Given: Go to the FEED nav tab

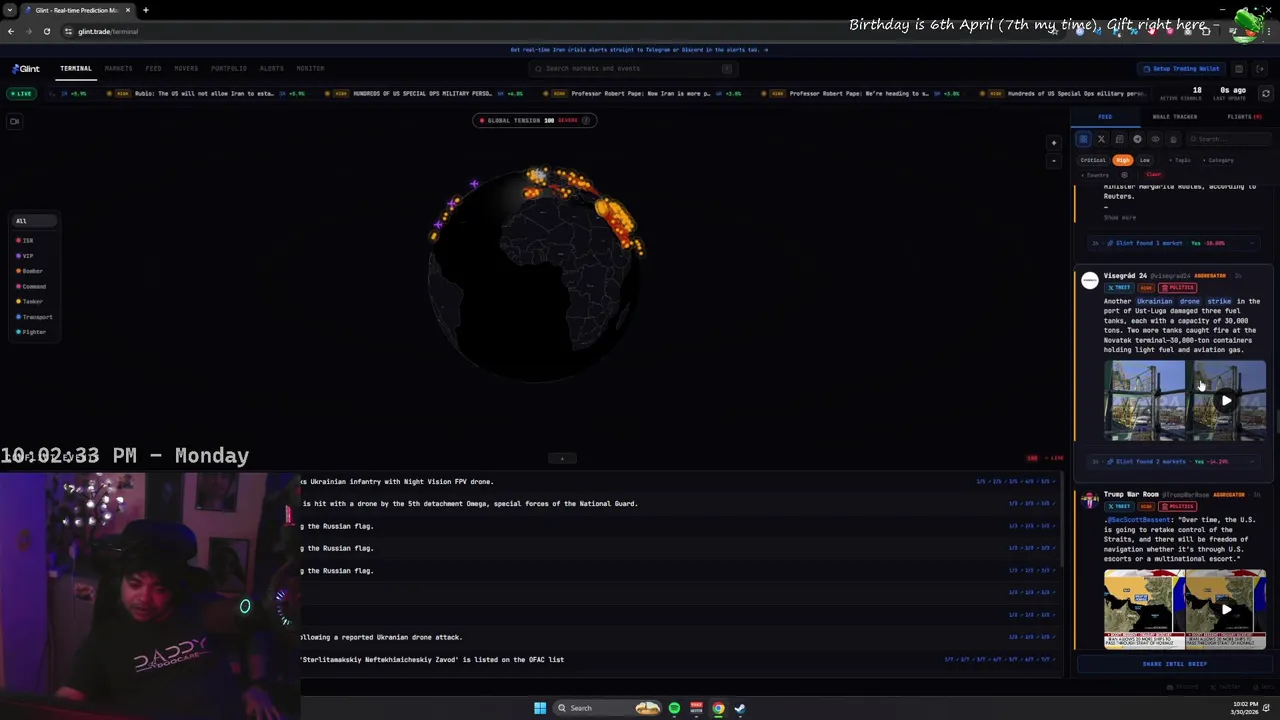Looking at the screenshot, I should pyautogui.click(x=153, y=68).
